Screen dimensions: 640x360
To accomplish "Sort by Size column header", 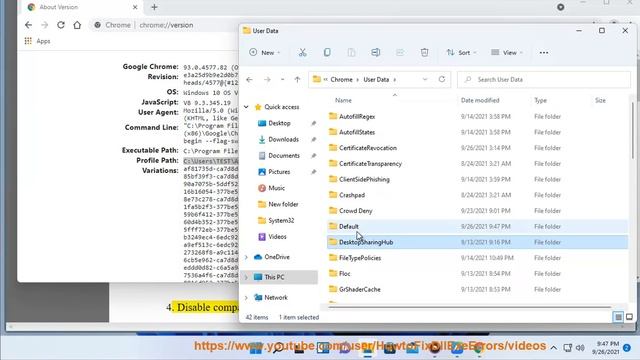I will coord(600,100).
